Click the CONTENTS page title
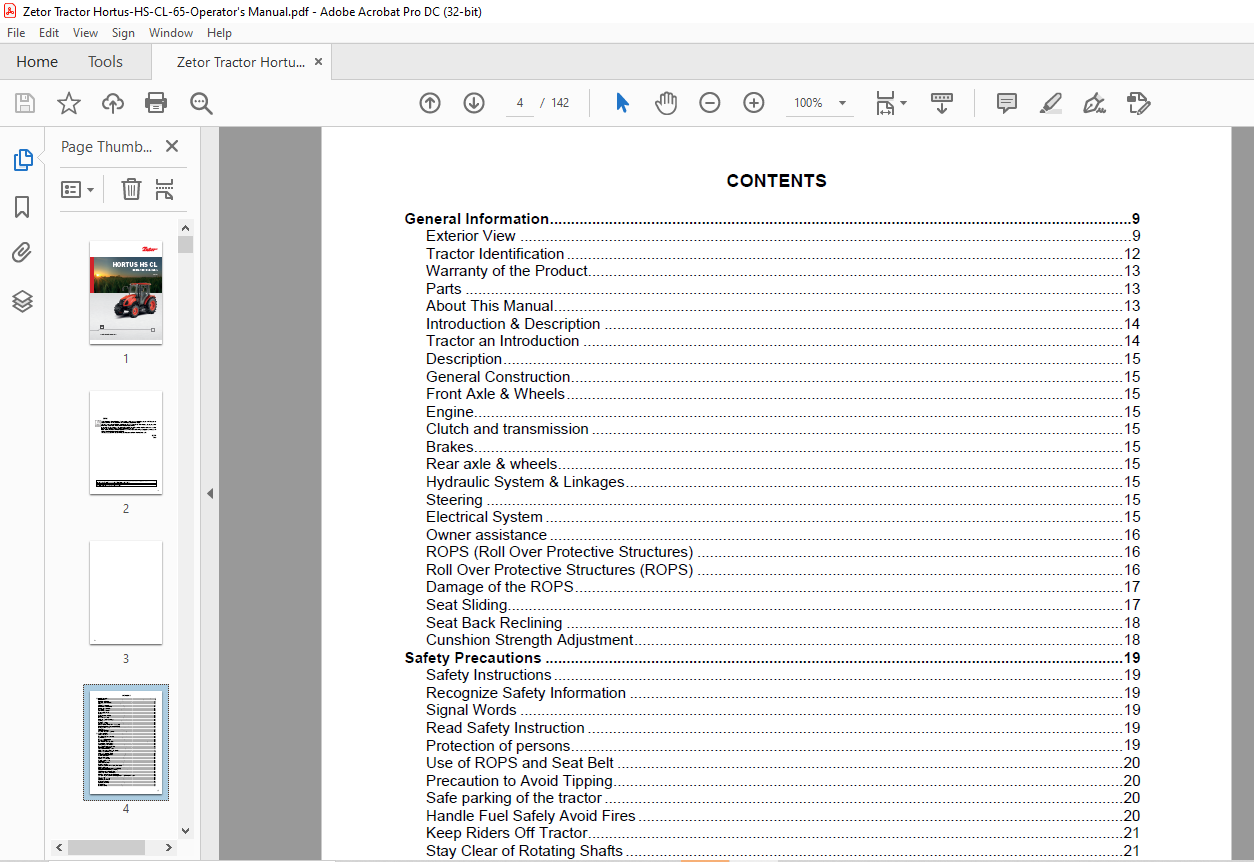The image size is (1254, 862). click(776, 181)
